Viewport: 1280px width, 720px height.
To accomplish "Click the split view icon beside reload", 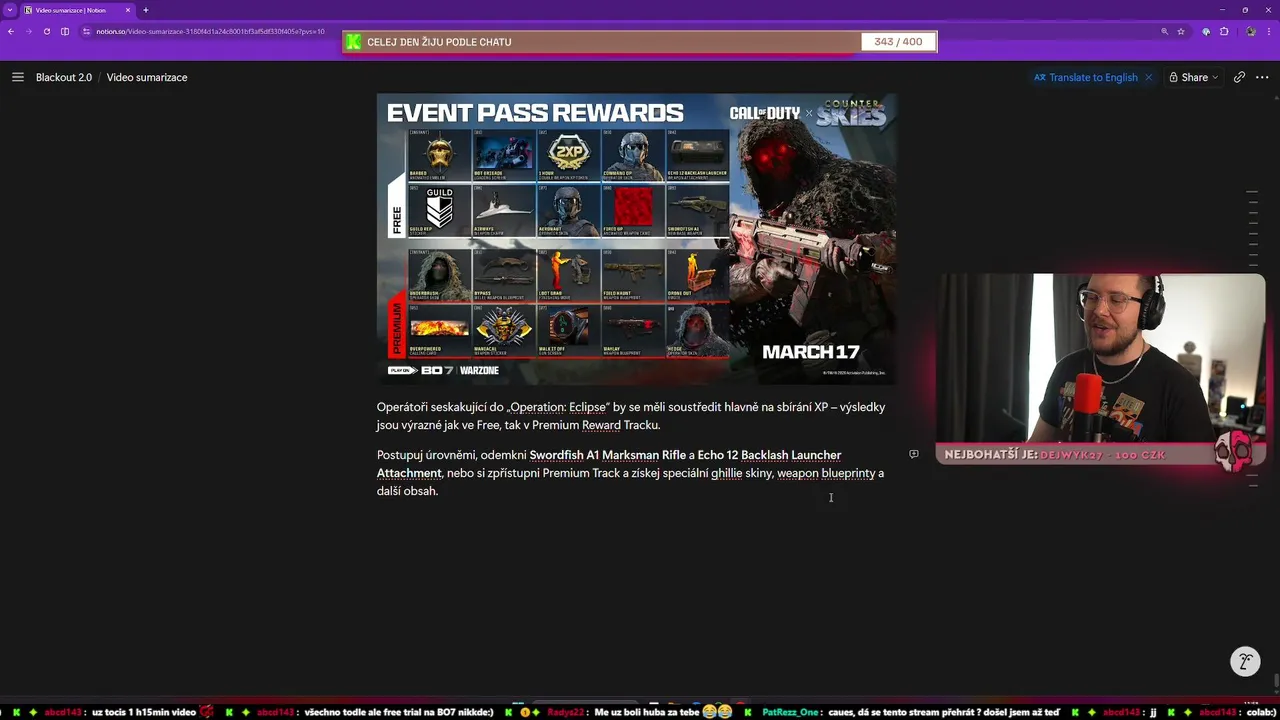I will (65, 31).
